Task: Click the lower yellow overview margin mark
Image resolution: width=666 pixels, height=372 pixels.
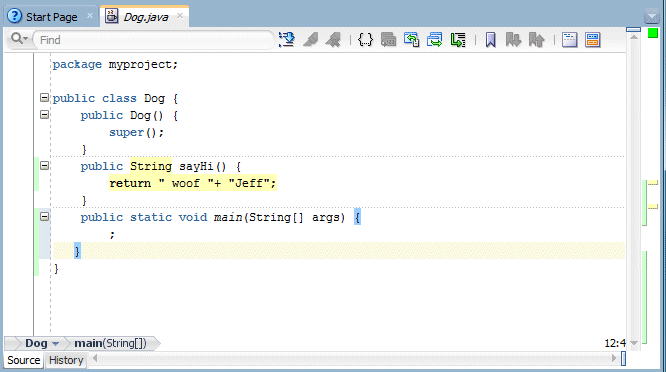Action: click(653, 207)
